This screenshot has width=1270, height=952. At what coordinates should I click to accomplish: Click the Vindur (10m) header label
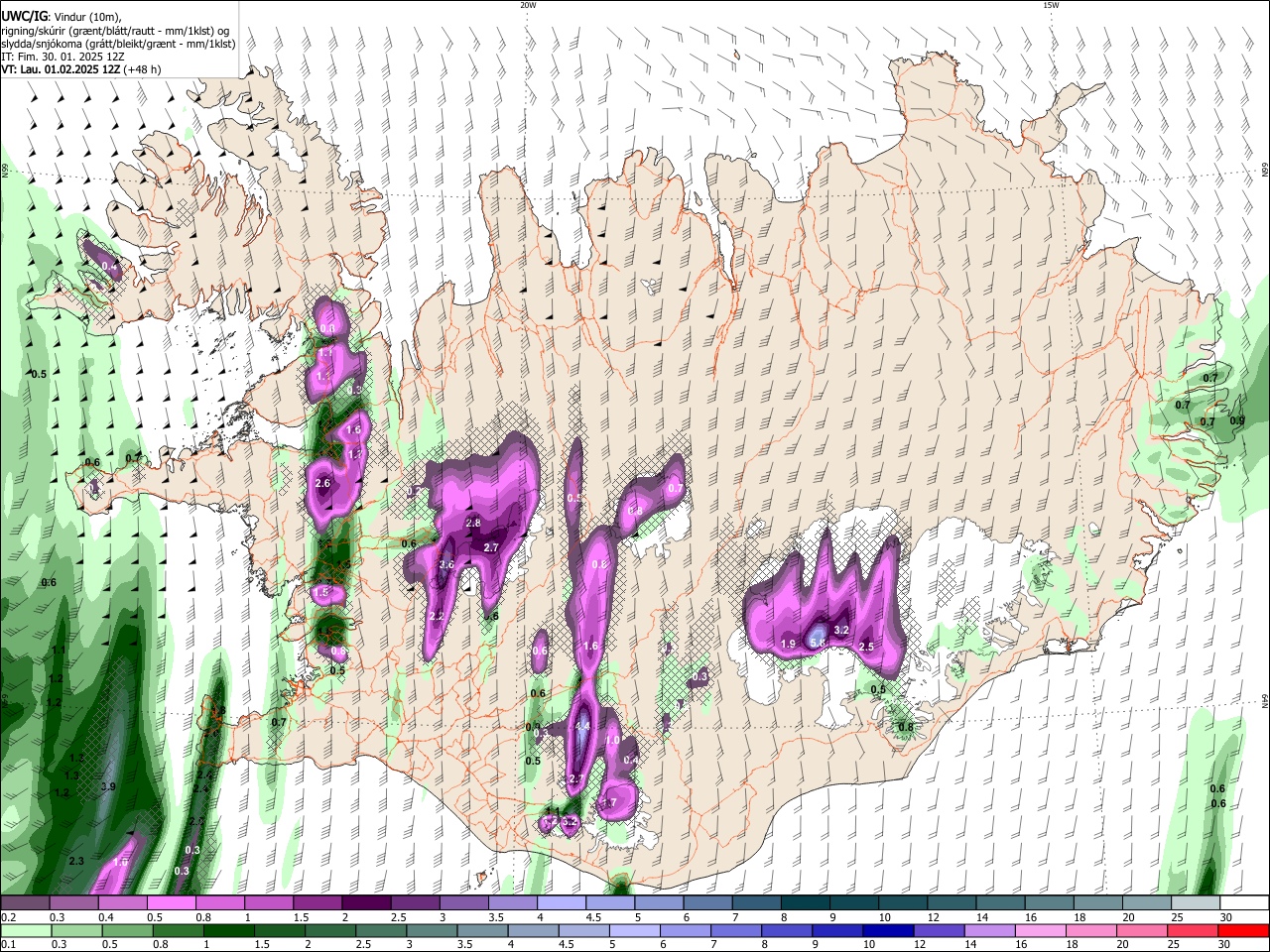point(85,16)
